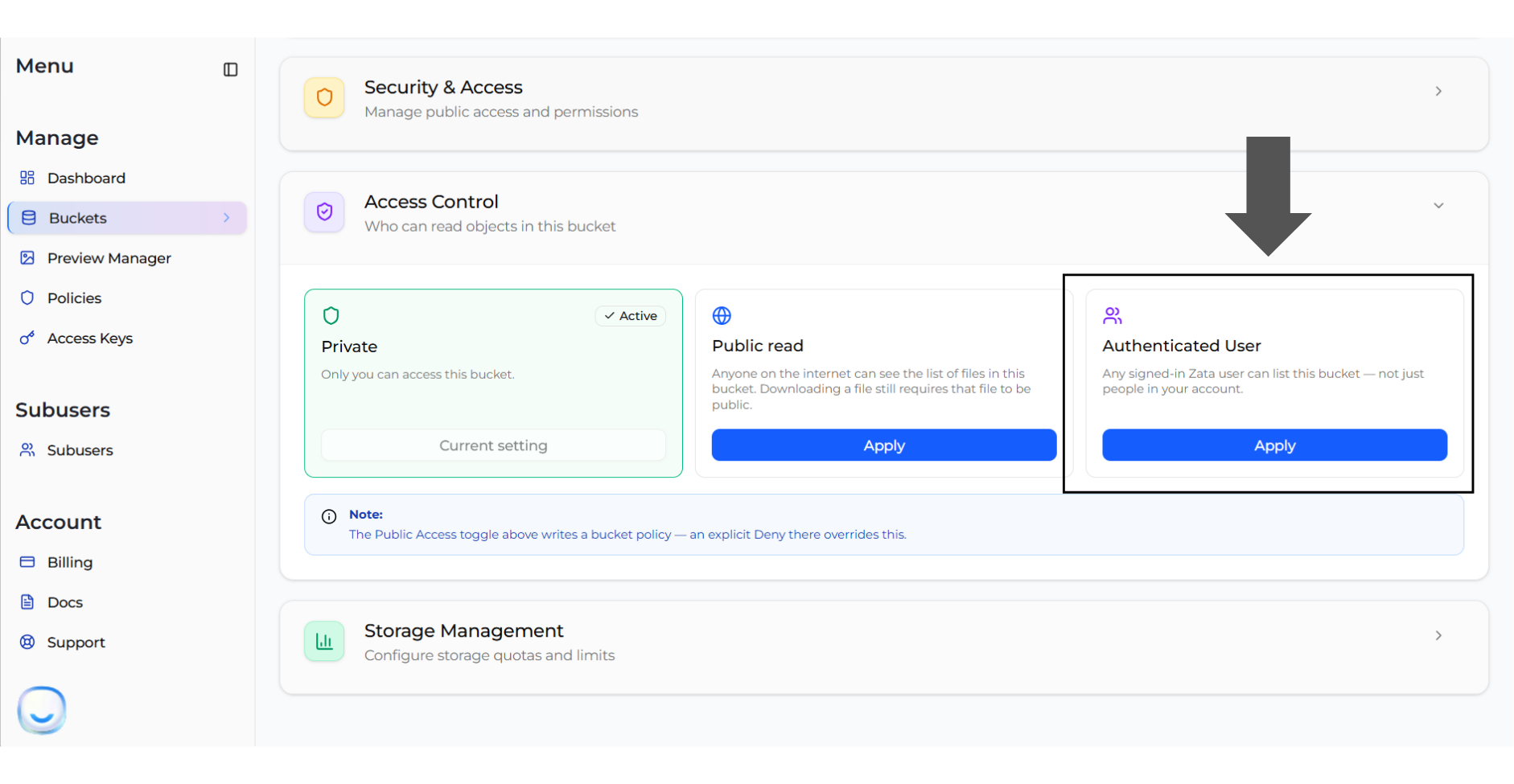Expand Security & Access chevron
This screenshot has height=784, width=1514.
(1438, 92)
